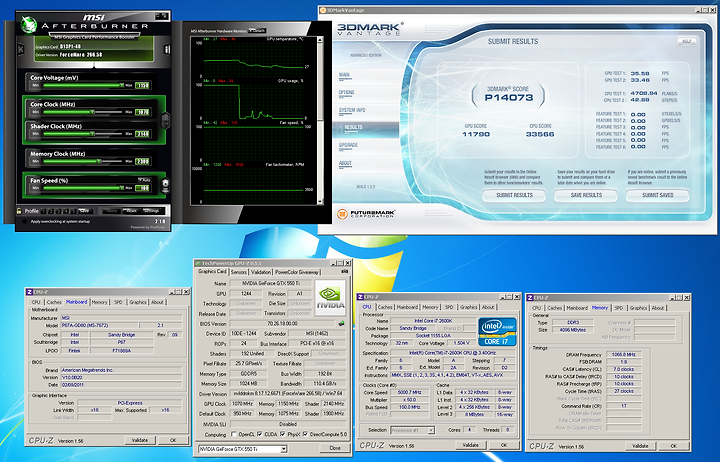The image size is (720, 462).
Task: Click Afterburner profile Save button
Action: coord(84,211)
